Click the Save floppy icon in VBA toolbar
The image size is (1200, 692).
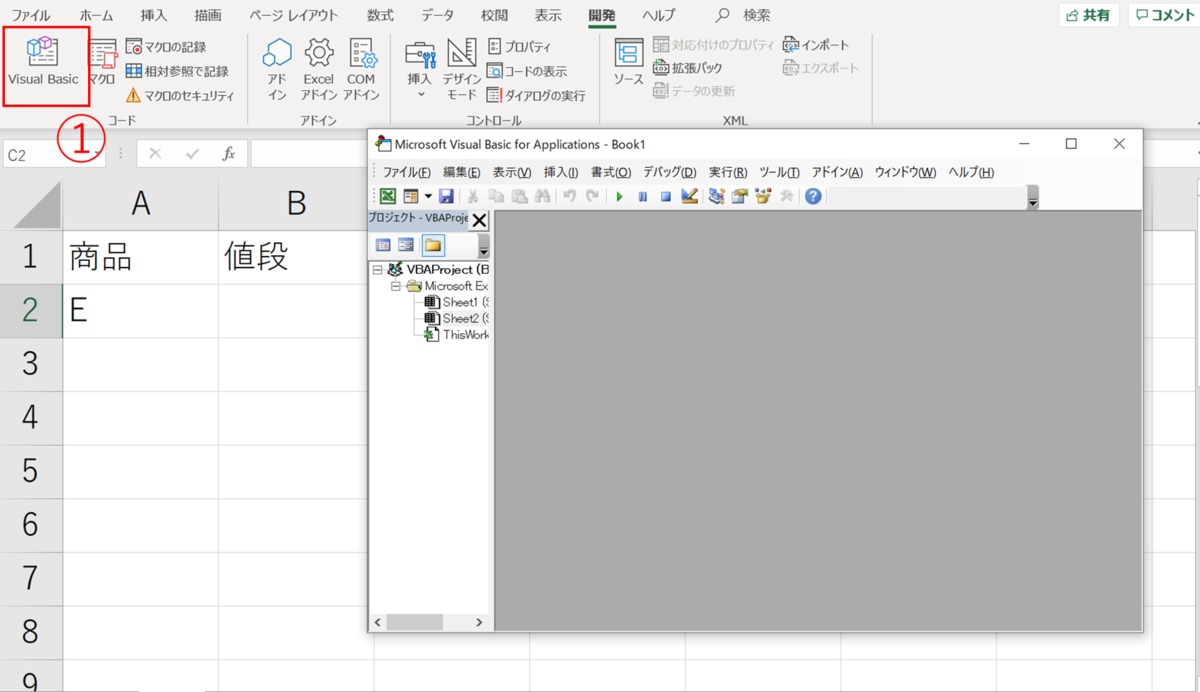tap(446, 196)
